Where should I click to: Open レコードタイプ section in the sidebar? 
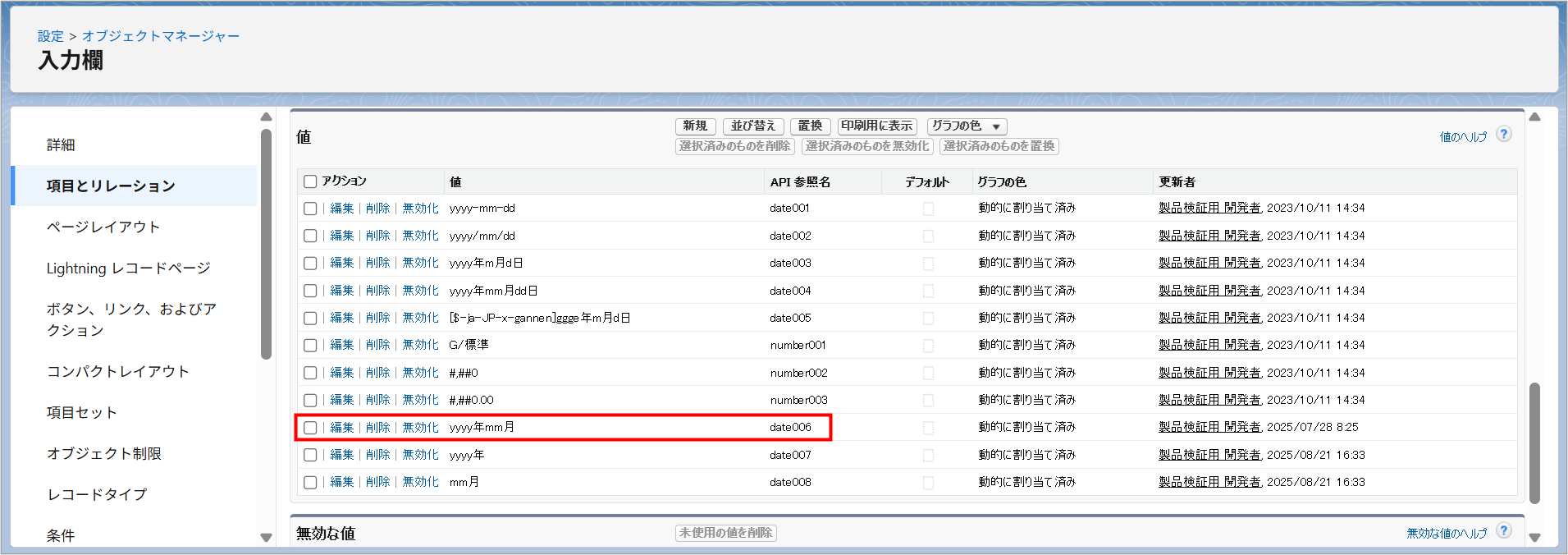[x=97, y=494]
